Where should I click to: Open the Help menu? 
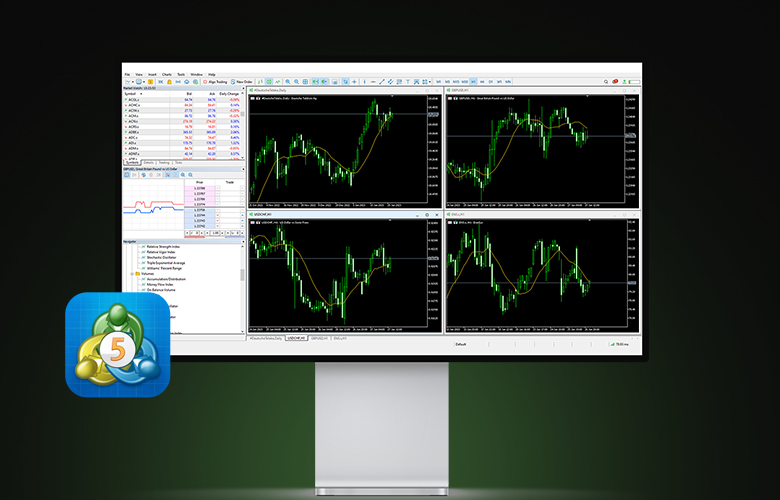click(212, 75)
